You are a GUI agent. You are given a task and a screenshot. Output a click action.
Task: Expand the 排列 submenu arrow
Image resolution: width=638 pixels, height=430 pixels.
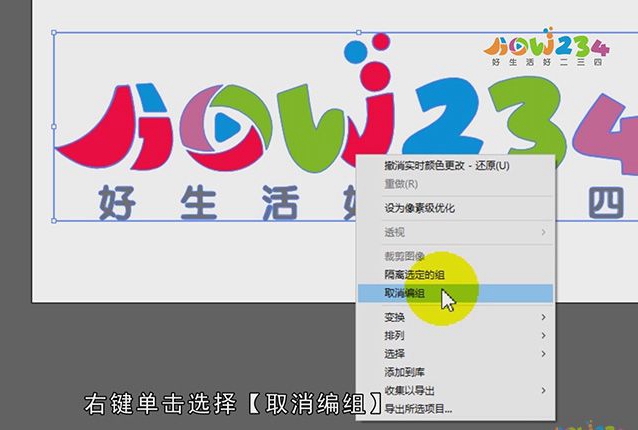(x=544, y=335)
